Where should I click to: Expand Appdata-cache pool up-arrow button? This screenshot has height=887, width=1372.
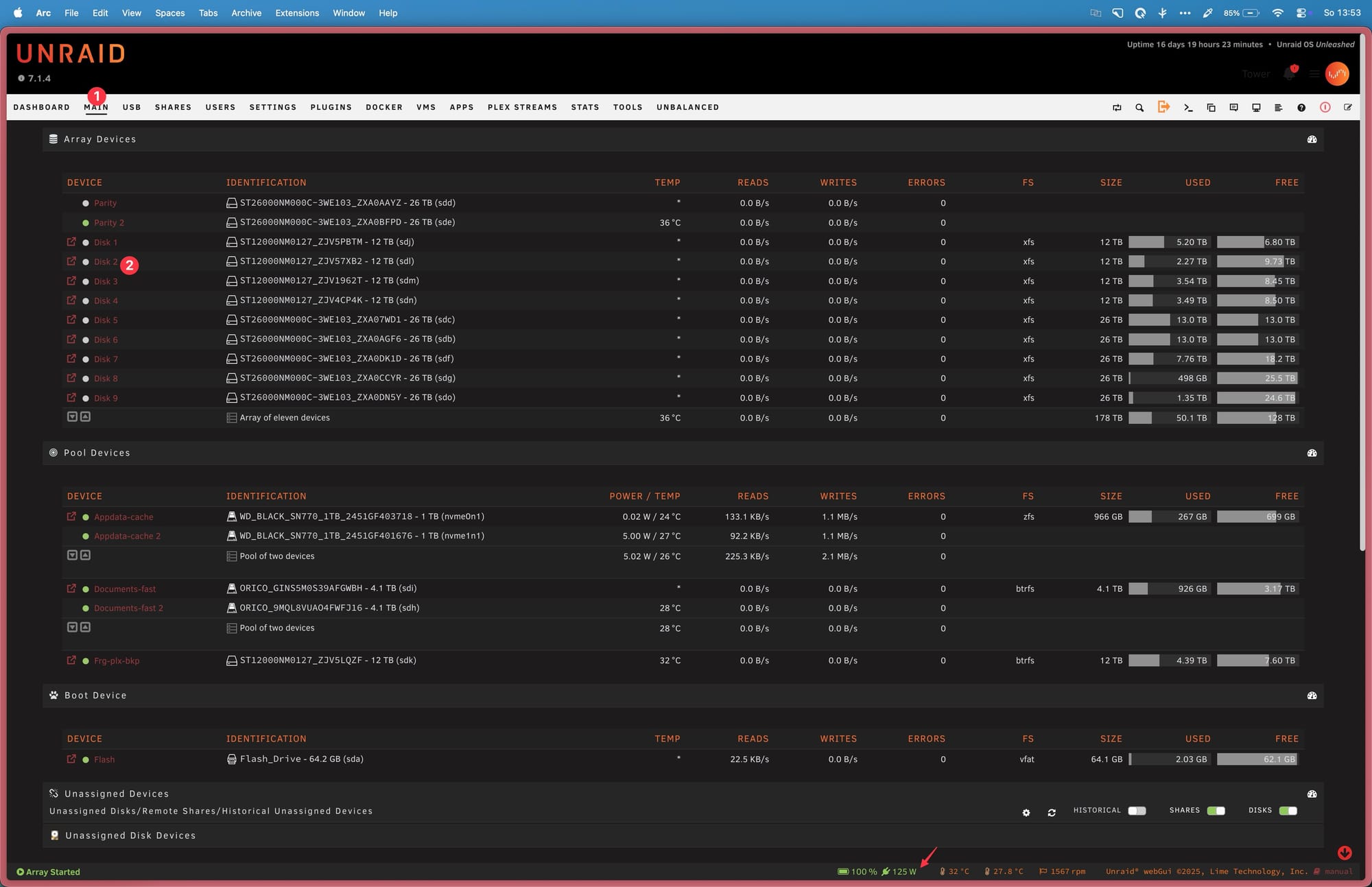(85, 555)
